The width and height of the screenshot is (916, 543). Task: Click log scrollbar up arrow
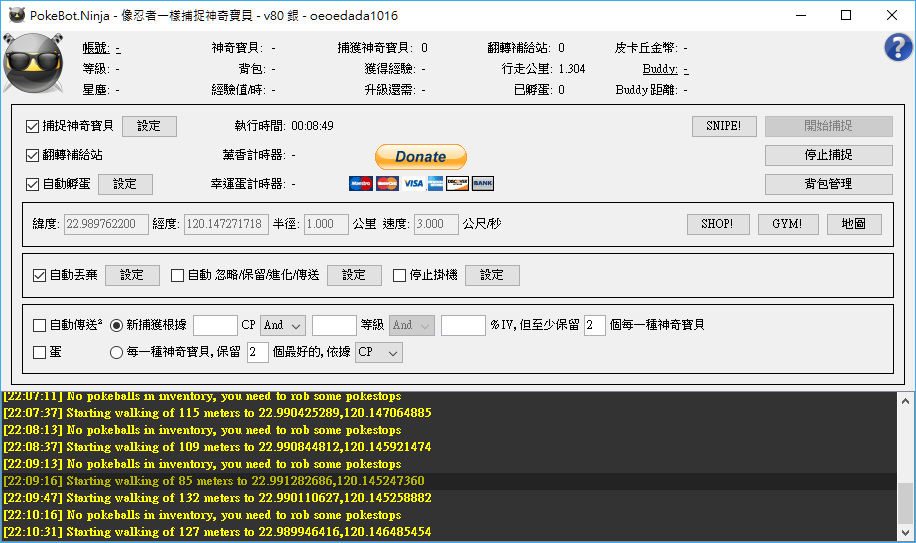tap(905, 401)
